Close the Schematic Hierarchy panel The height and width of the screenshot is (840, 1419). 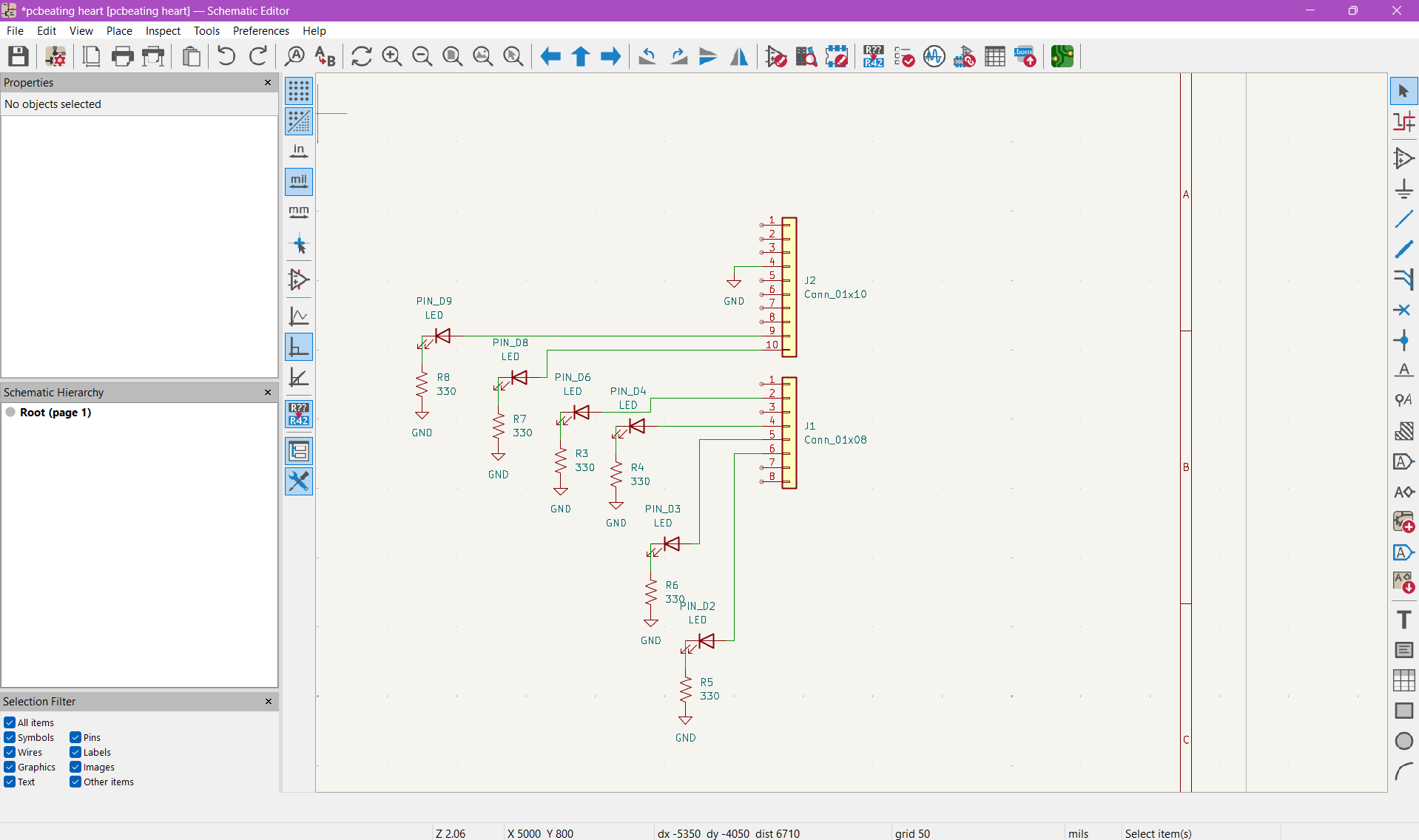coord(268,393)
